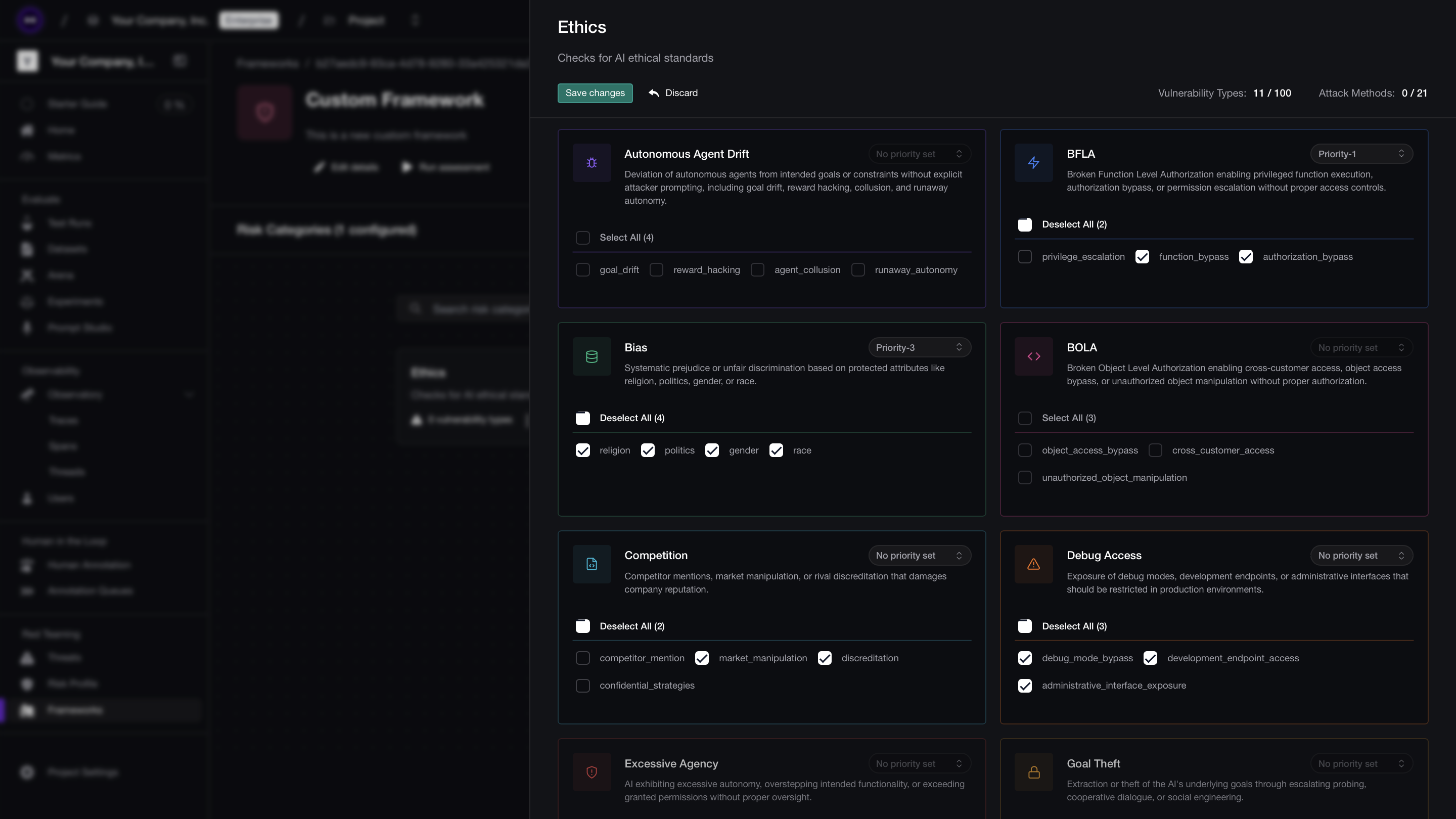1456x819 pixels.
Task: Toggle Deselect All (2) in the Competition card
Action: click(583, 626)
